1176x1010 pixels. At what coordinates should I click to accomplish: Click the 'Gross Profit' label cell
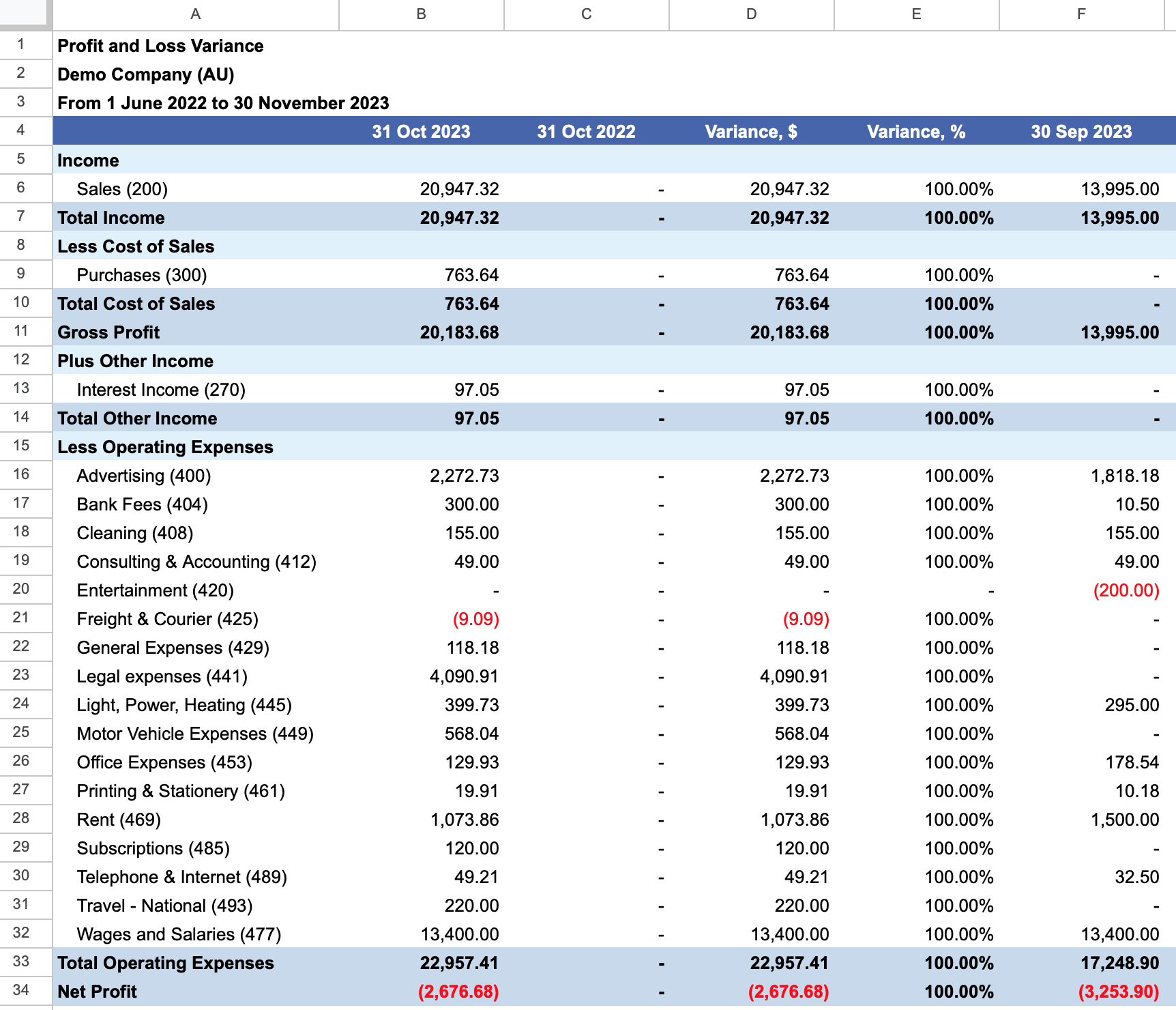pyautogui.click(x=196, y=332)
